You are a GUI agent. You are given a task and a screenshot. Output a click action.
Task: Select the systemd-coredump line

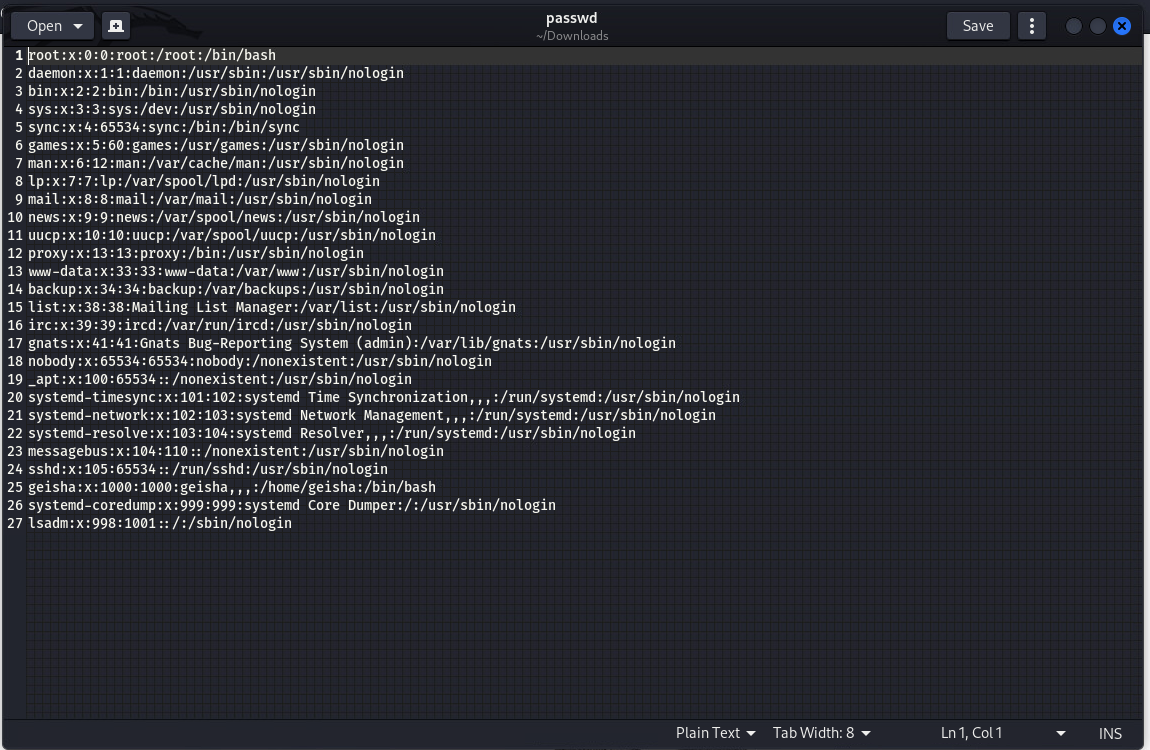click(292, 504)
